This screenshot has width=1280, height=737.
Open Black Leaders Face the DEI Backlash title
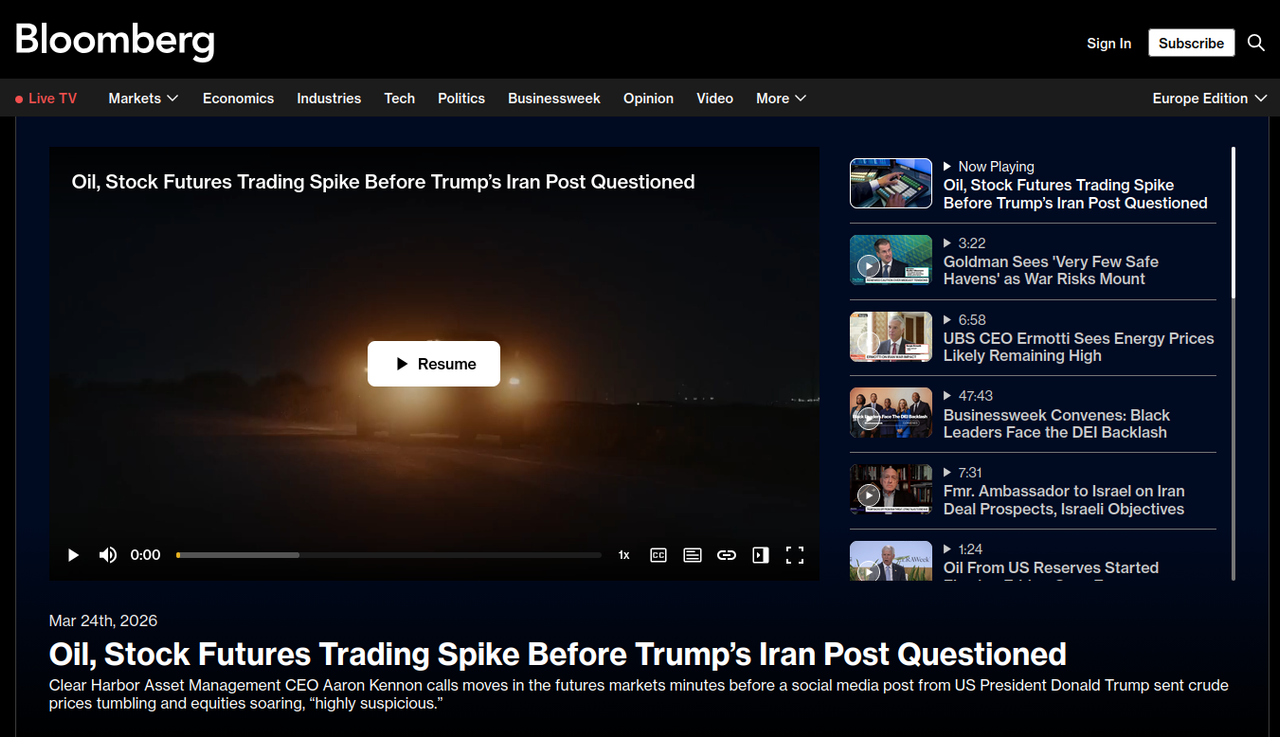pos(1056,424)
